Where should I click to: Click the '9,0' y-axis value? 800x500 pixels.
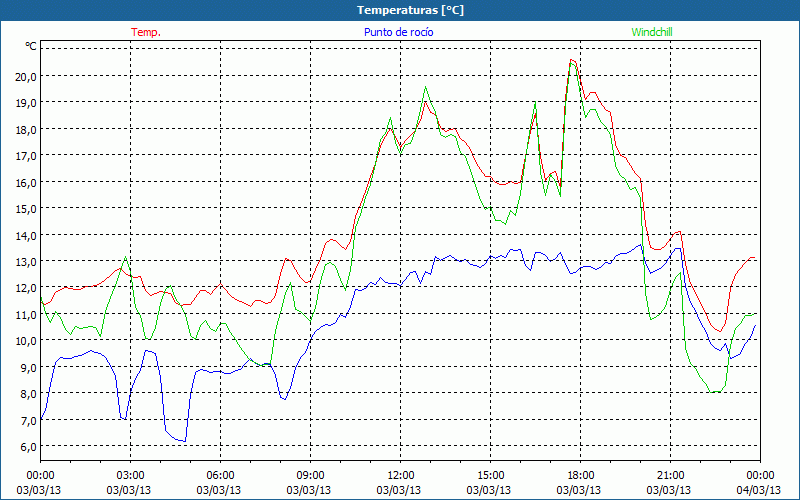pyautogui.click(x=29, y=368)
